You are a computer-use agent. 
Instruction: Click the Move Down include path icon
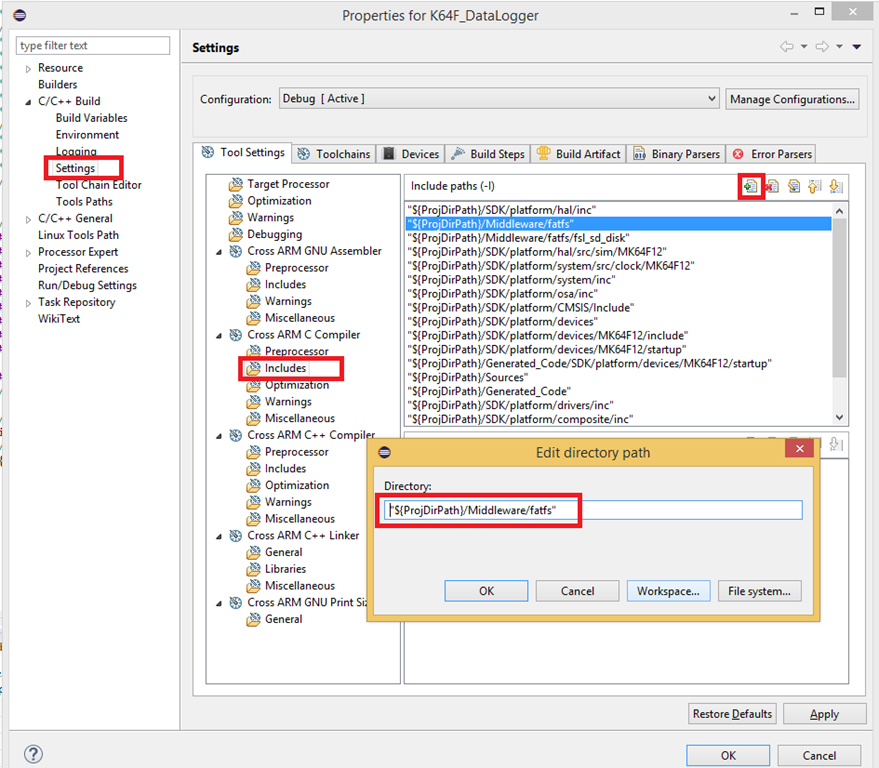click(x=836, y=186)
